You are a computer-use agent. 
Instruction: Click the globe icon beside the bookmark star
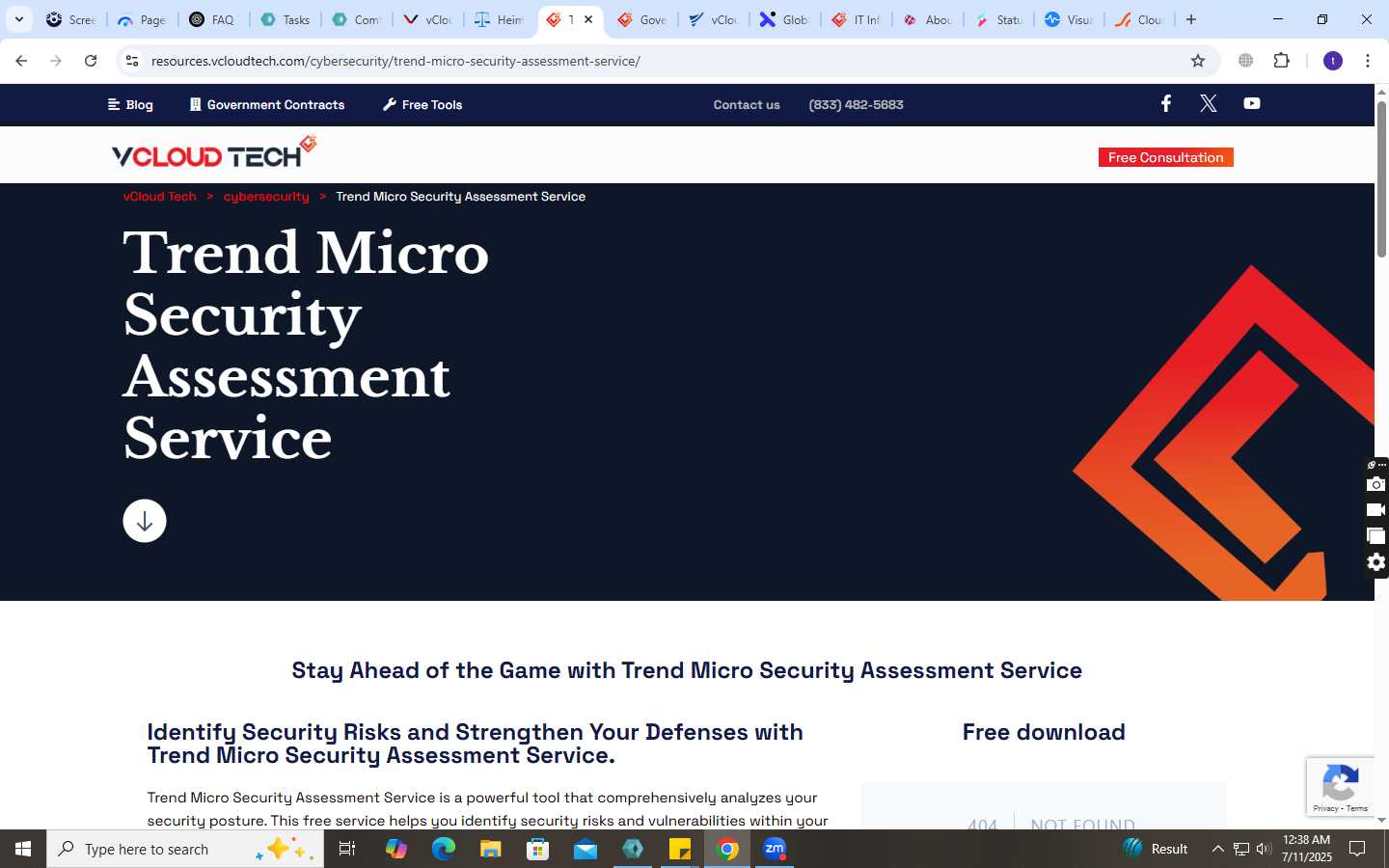tap(1246, 61)
